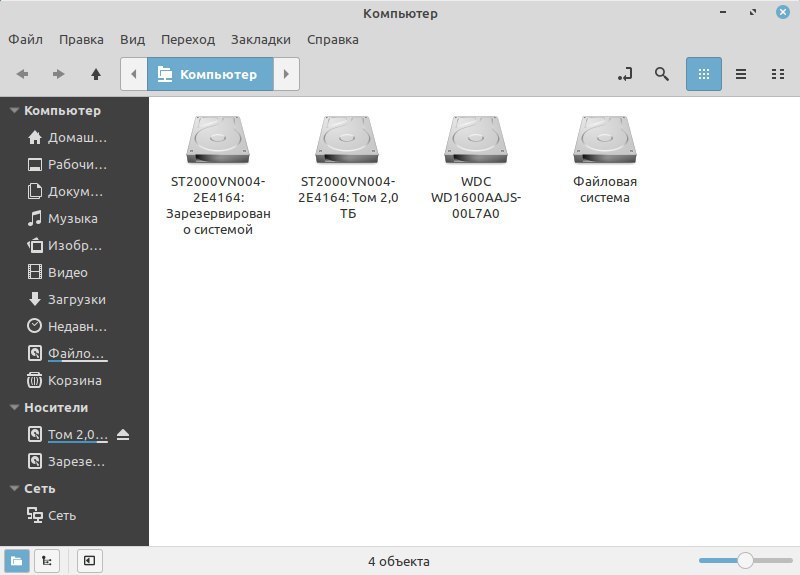Click the Компьютер path bar button
The width and height of the screenshot is (800, 575).
(x=210, y=74)
